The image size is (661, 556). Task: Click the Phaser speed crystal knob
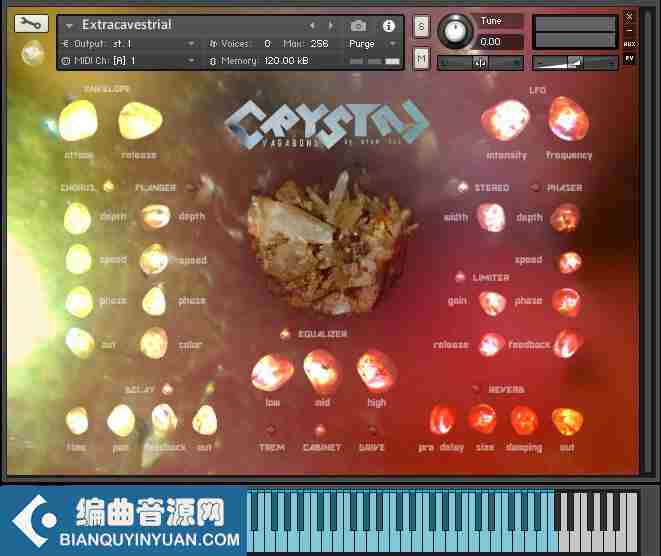click(x=570, y=262)
